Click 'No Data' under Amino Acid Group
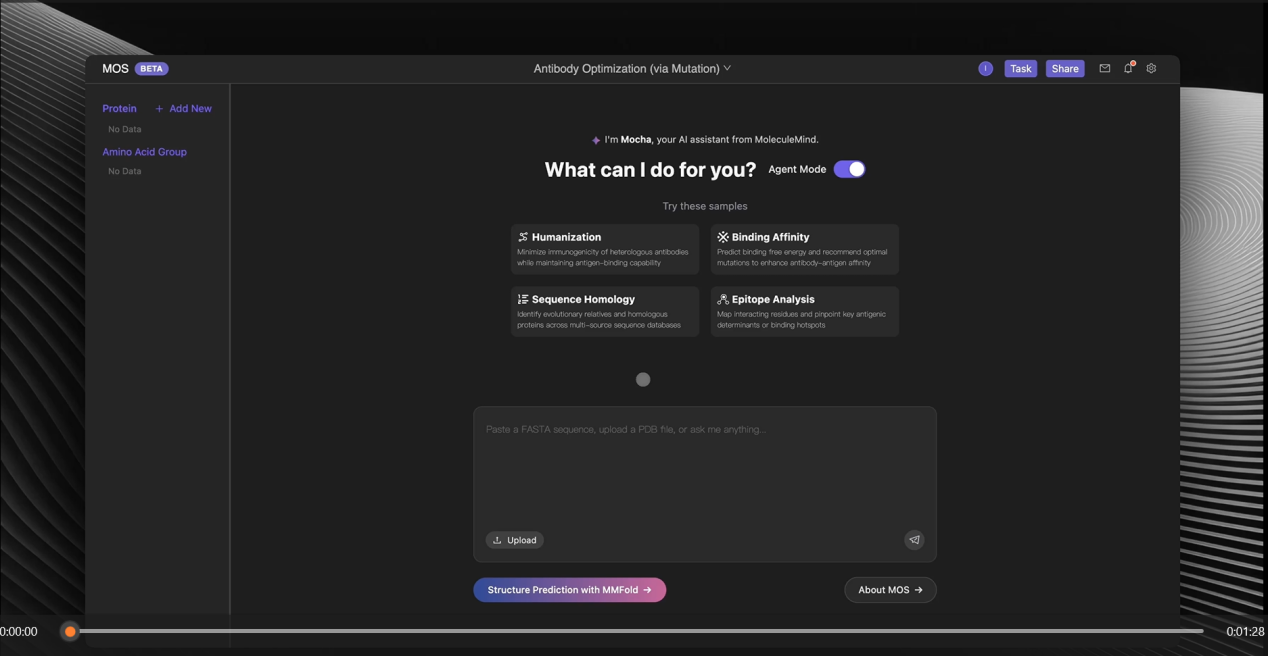Viewport: 1268px width, 656px height. (x=125, y=171)
